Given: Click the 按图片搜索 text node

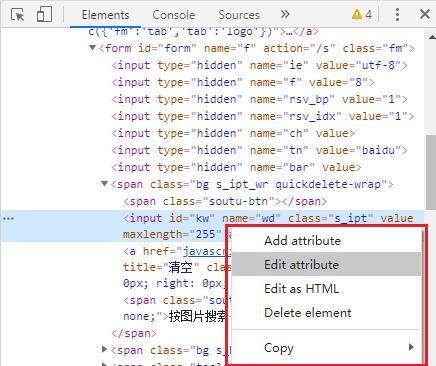Looking at the screenshot, I should point(198,316).
